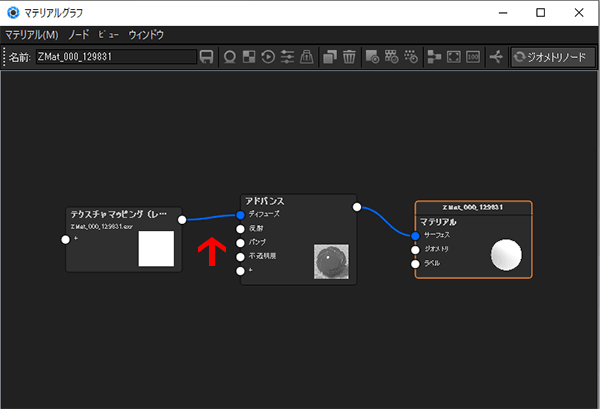Screen dimensions: 600x409
Task: Click the name field containing ZMat_000_129831
Action: 115,57
